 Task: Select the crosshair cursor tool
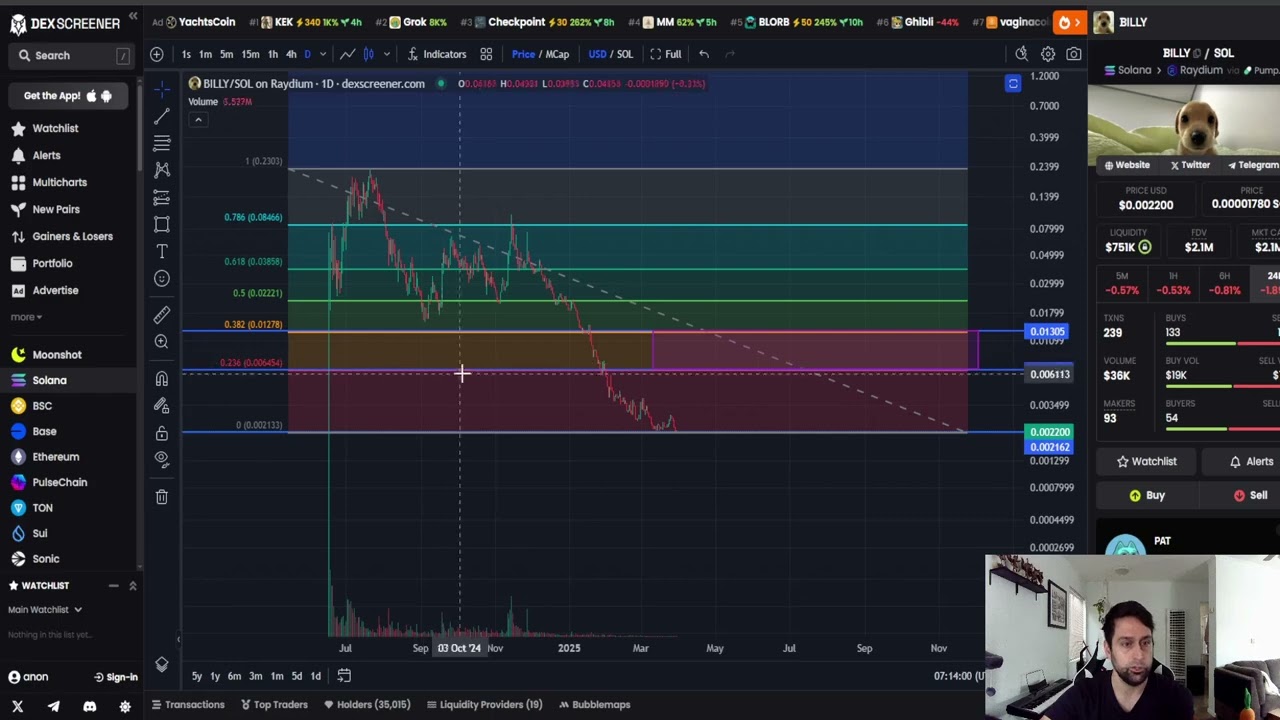click(x=162, y=89)
